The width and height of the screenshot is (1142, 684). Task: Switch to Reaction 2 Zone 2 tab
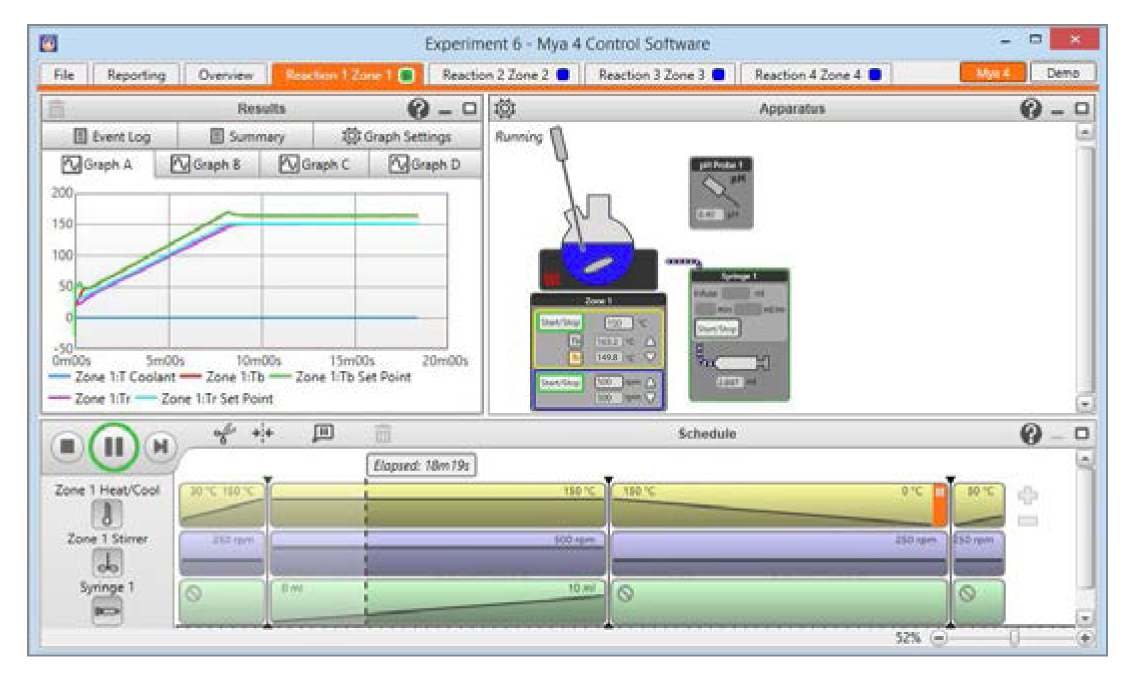click(505, 74)
